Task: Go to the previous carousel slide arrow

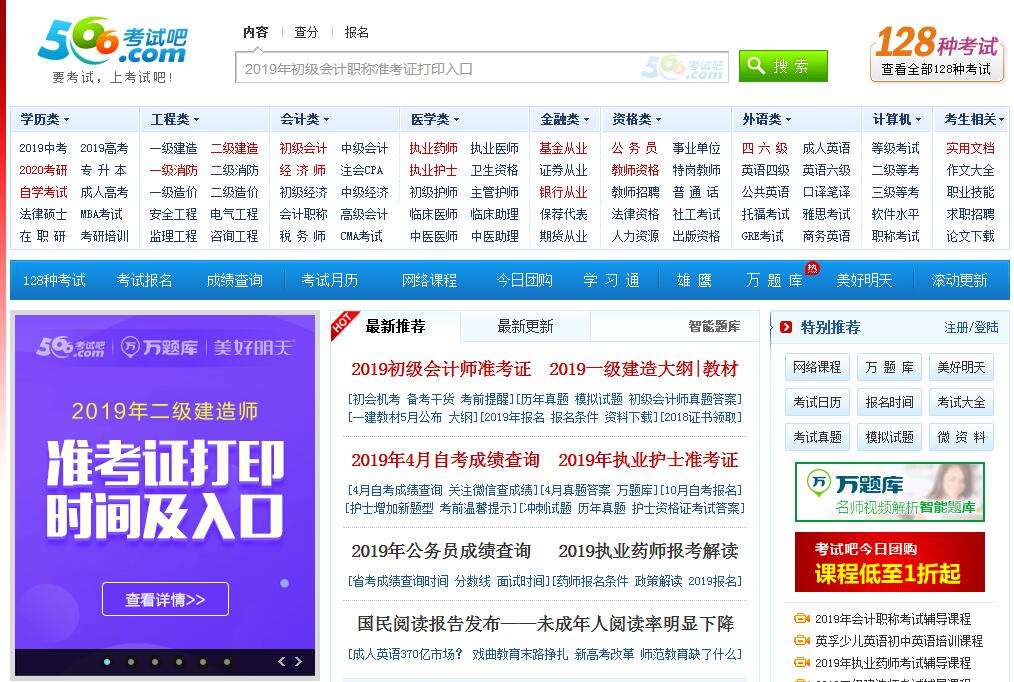Action: pyautogui.click(x=281, y=661)
